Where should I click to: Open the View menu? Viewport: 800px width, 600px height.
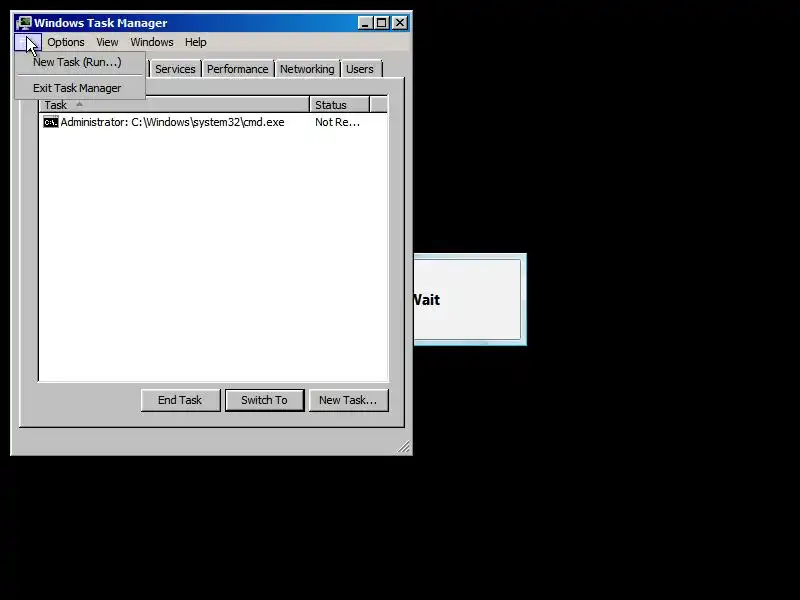107,42
